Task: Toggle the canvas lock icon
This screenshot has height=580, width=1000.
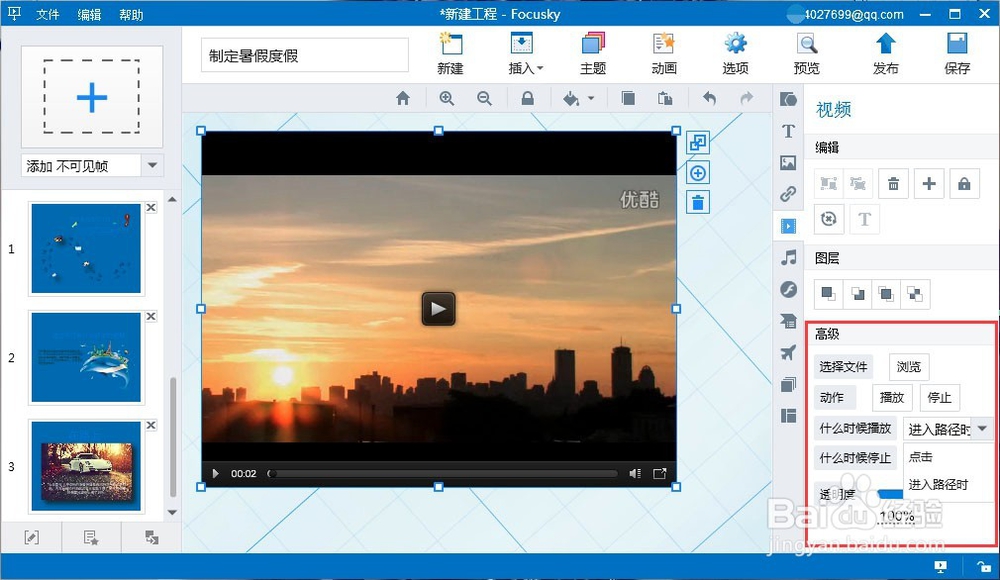Action: click(x=527, y=98)
